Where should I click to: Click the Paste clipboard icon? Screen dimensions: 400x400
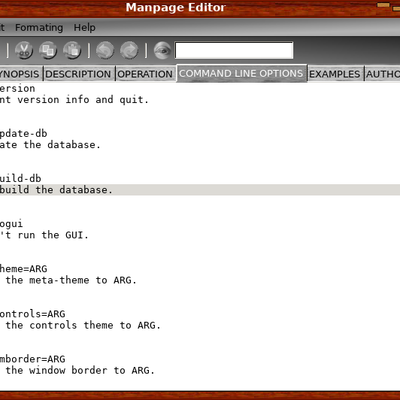(x=72, y=50)
